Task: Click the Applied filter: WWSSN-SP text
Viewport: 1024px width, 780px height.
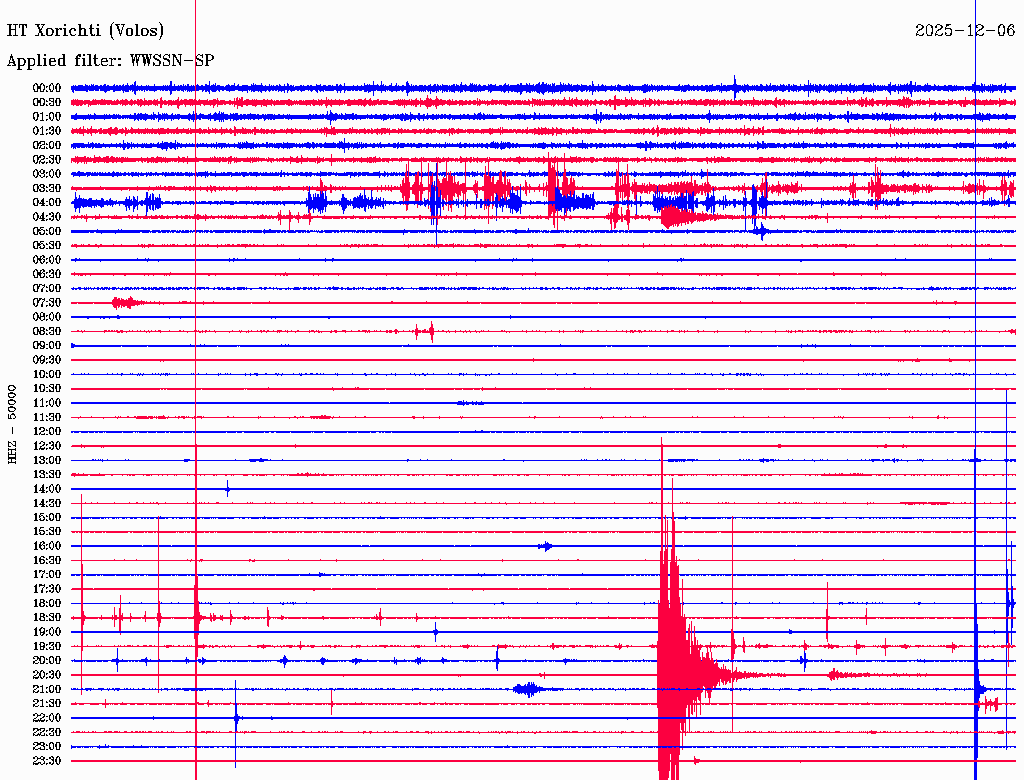Action: [x=110, y=61]
